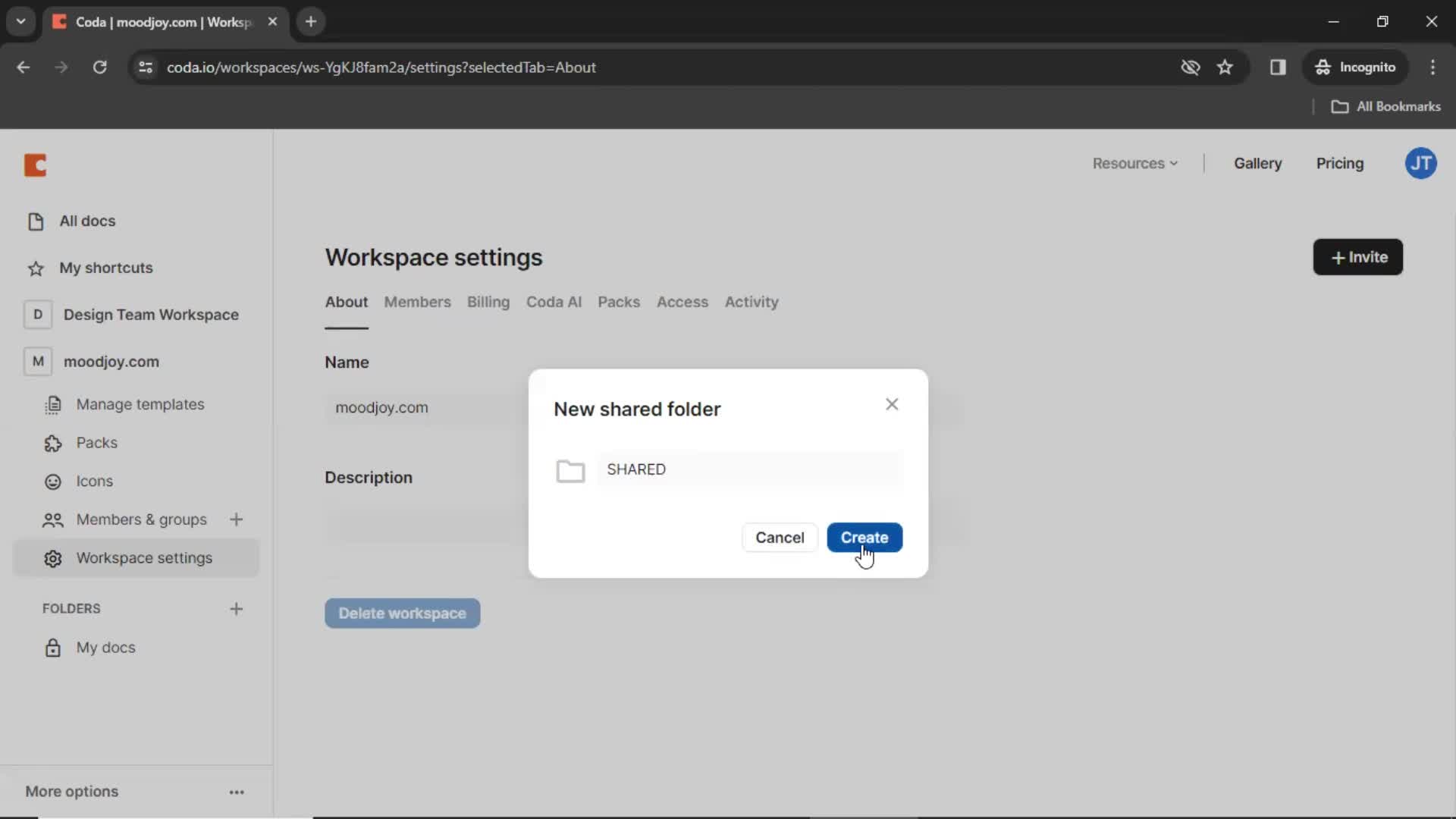Select My Shortcuts in sidebar
Viewport: 1456px width, 819px height.
coord(106,267)
